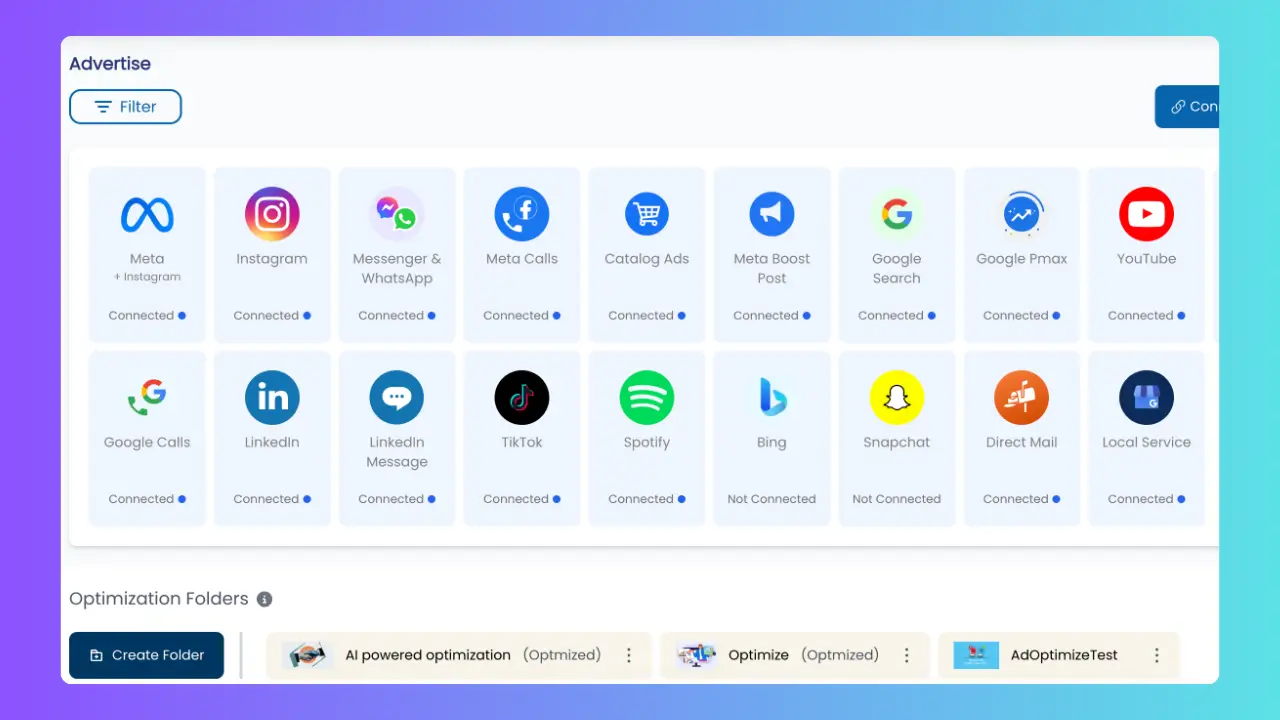Open LinkedIn ads icon
This screenshot has width=1280, height=720.
[272, 398]
